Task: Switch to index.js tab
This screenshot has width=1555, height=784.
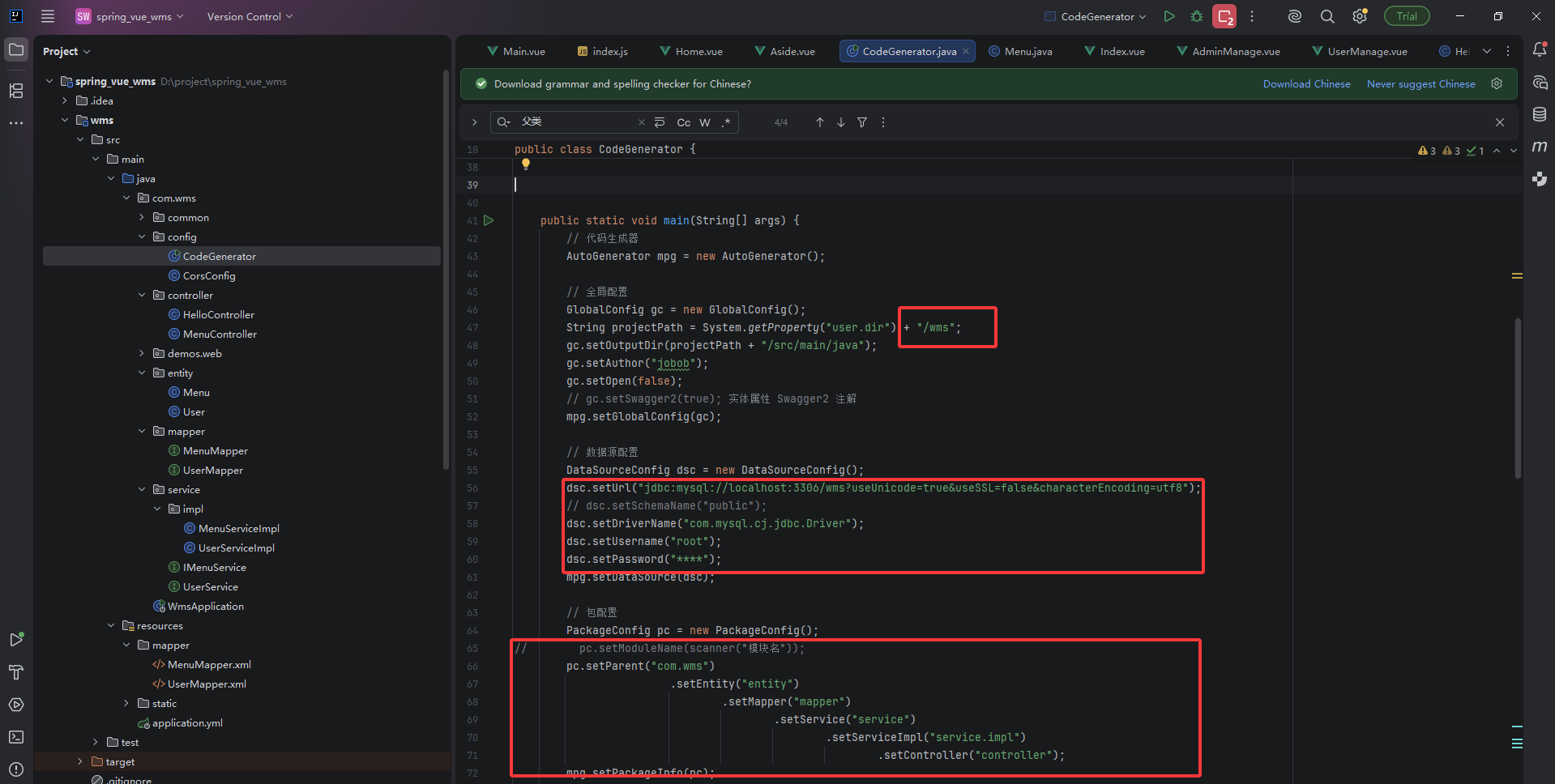Action: point(602,51)
